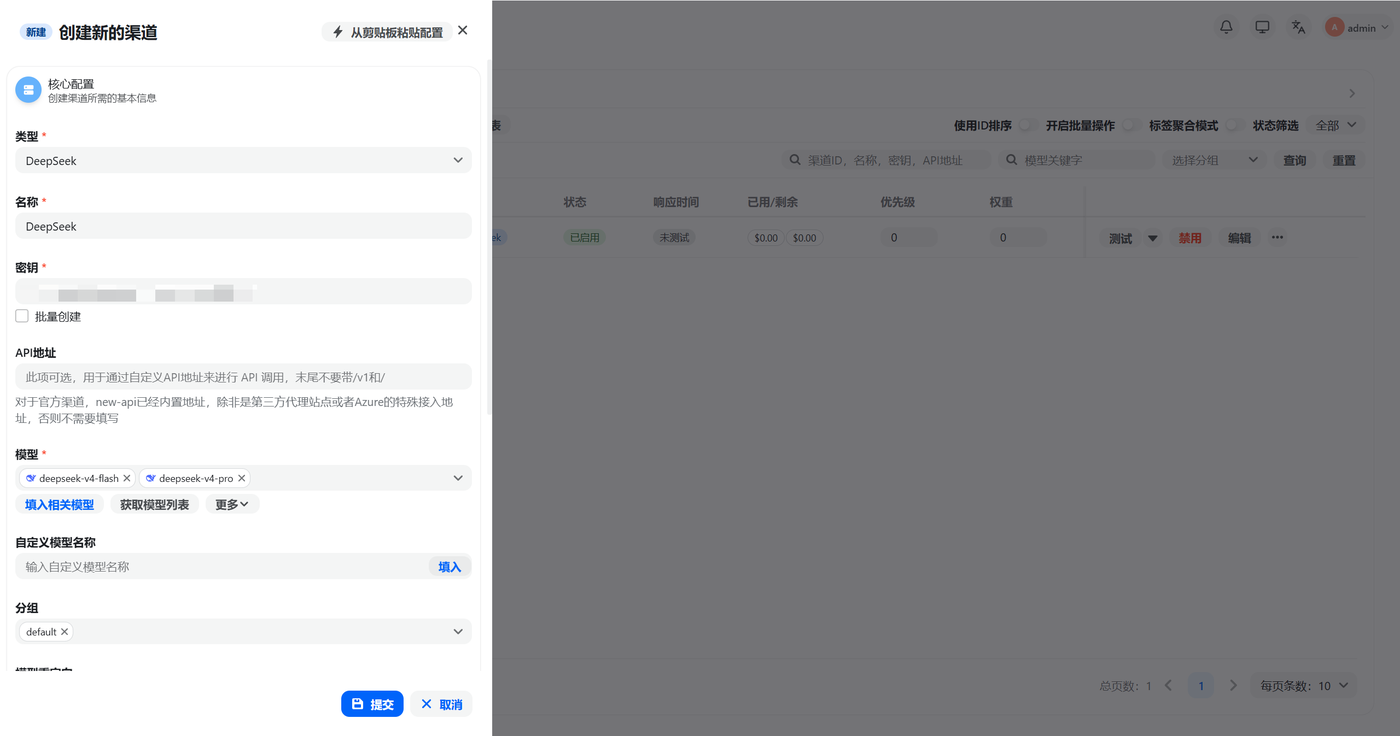The height and width of the screenshot is (736, 1400).
Task: Tick the 批量创建 checkbox
Action: tap(22, 316)
